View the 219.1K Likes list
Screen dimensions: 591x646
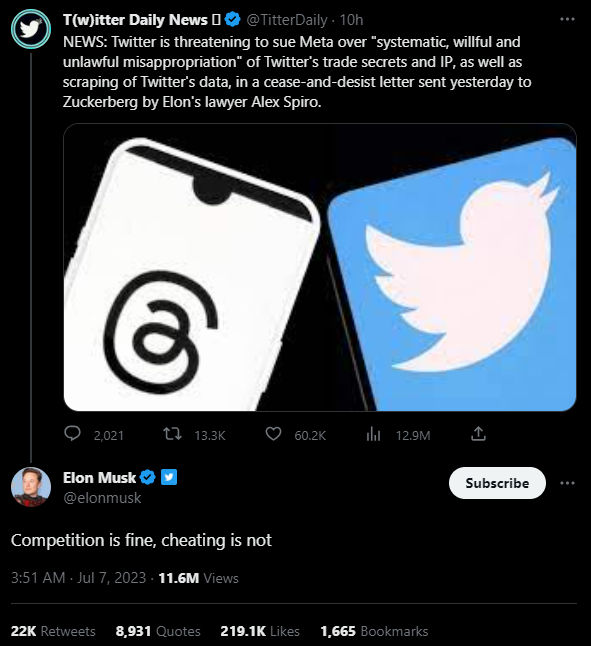coord(260,631)
